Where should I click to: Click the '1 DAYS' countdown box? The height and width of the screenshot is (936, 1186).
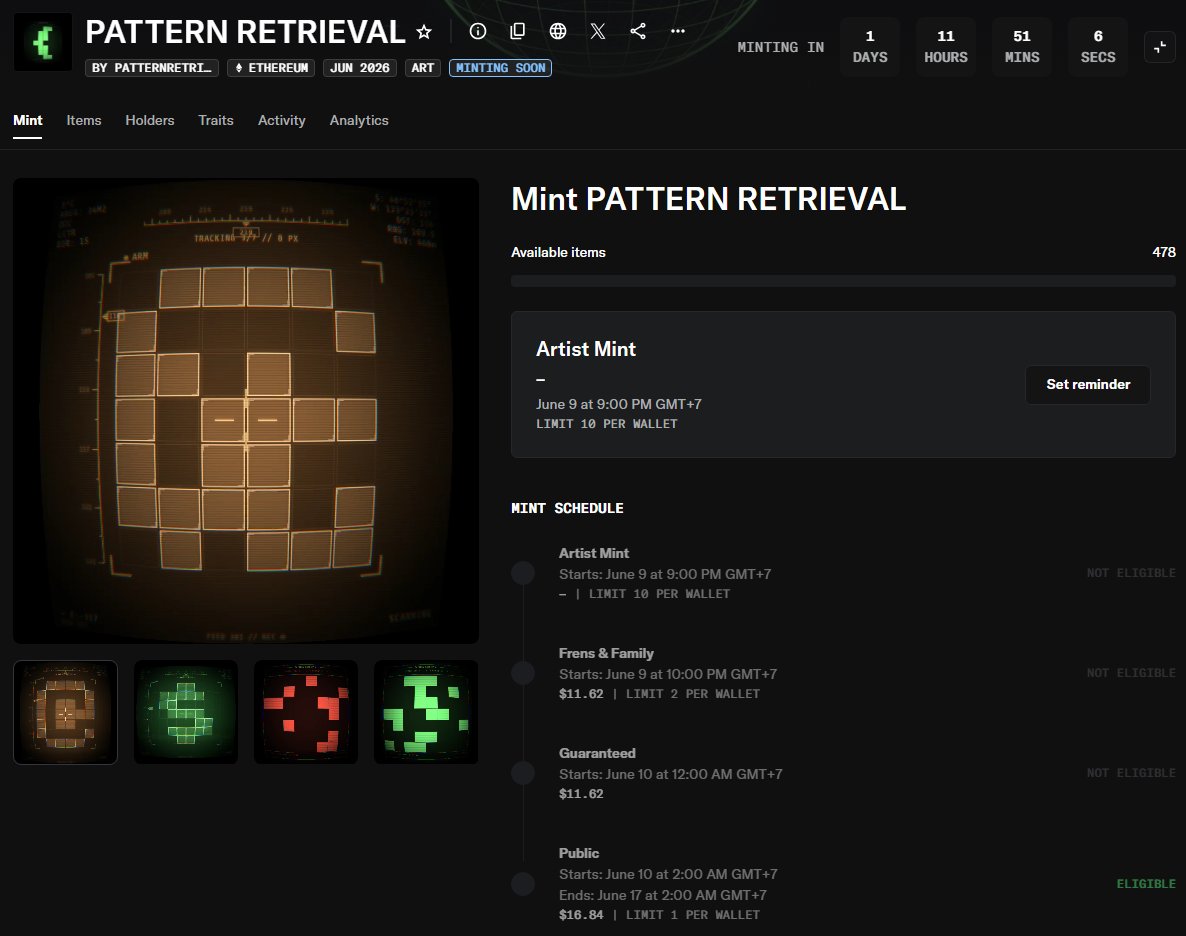click(x=870, y=47)
